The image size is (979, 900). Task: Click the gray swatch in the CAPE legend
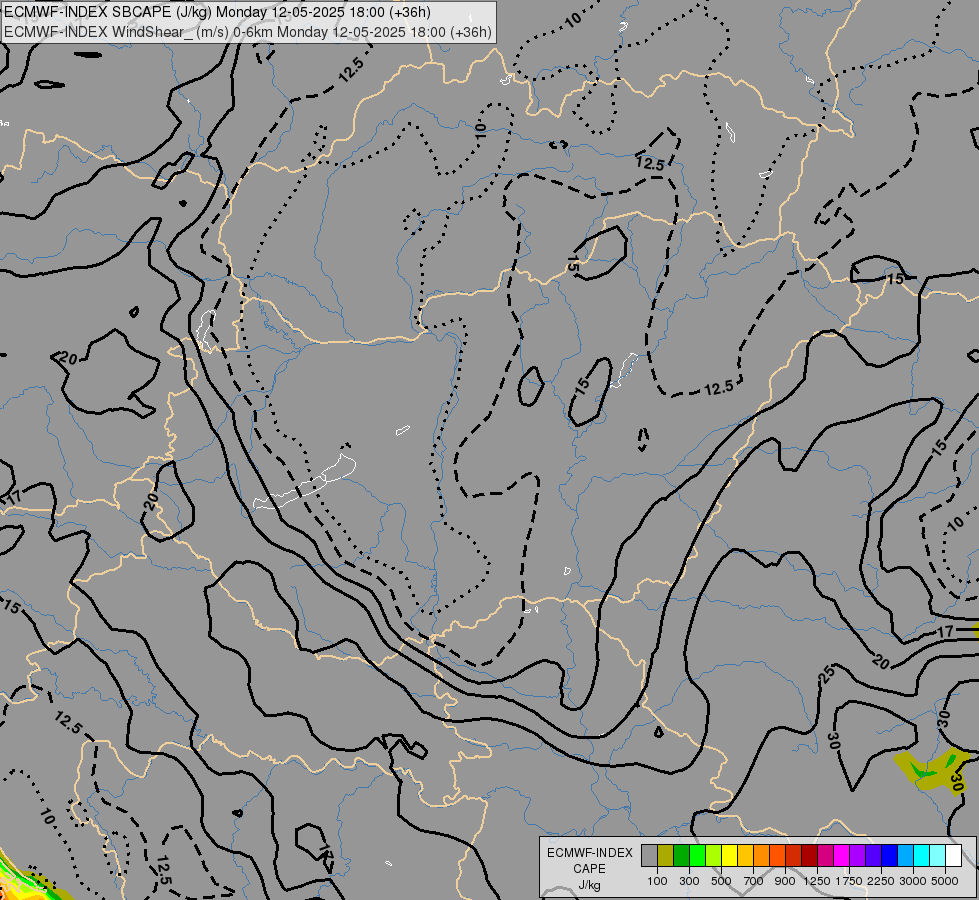click(x=649, y=856)
